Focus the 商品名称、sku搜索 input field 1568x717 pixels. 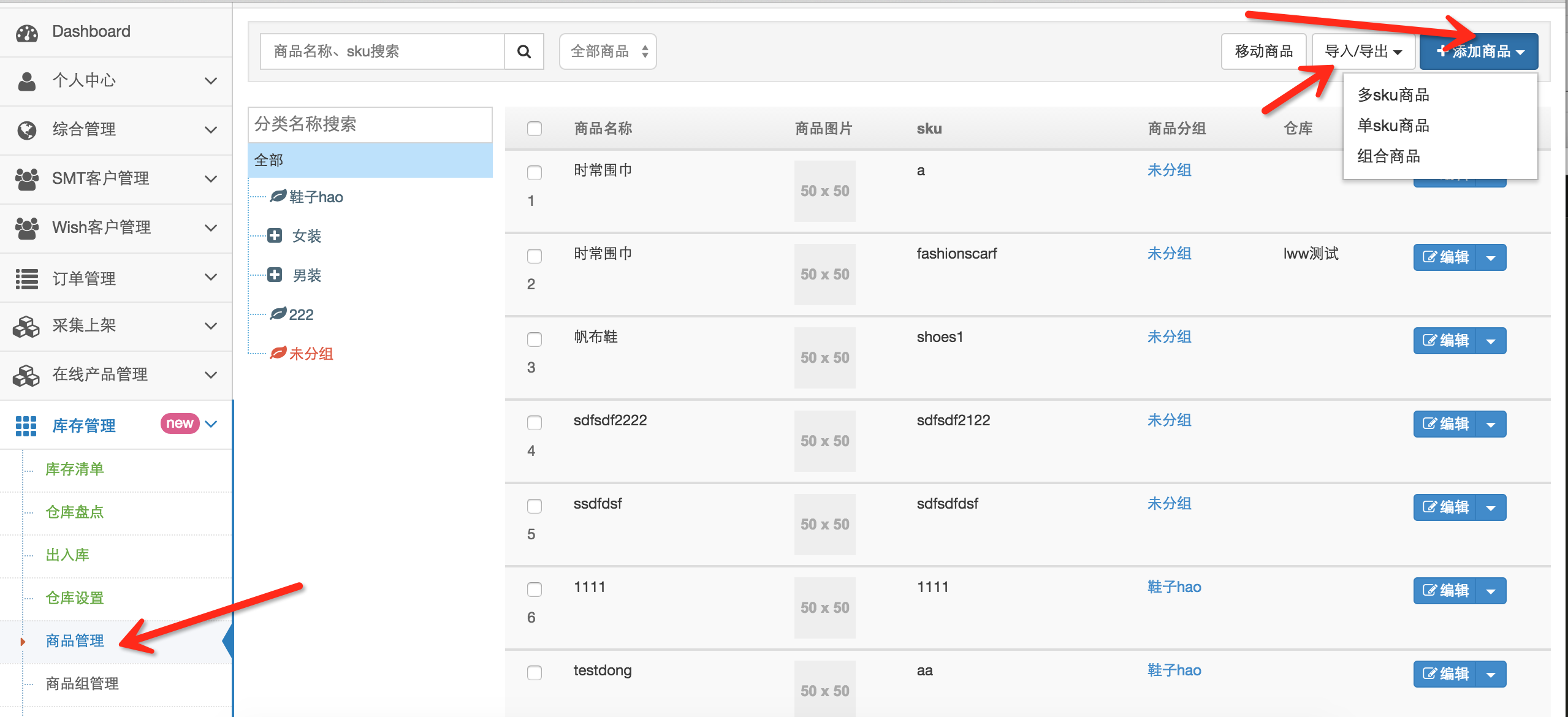382,51
